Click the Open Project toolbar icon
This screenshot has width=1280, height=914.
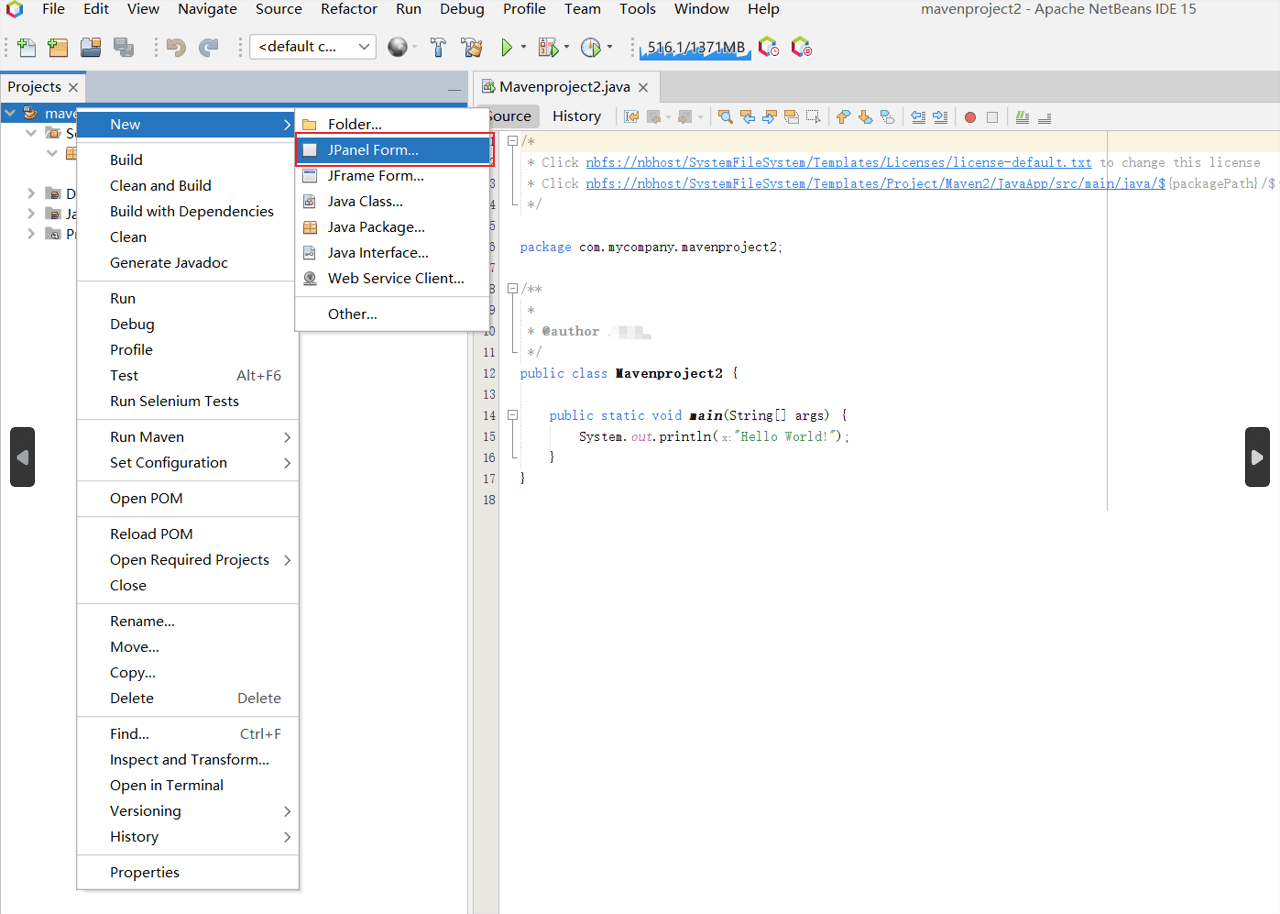(x=91, y=47)
